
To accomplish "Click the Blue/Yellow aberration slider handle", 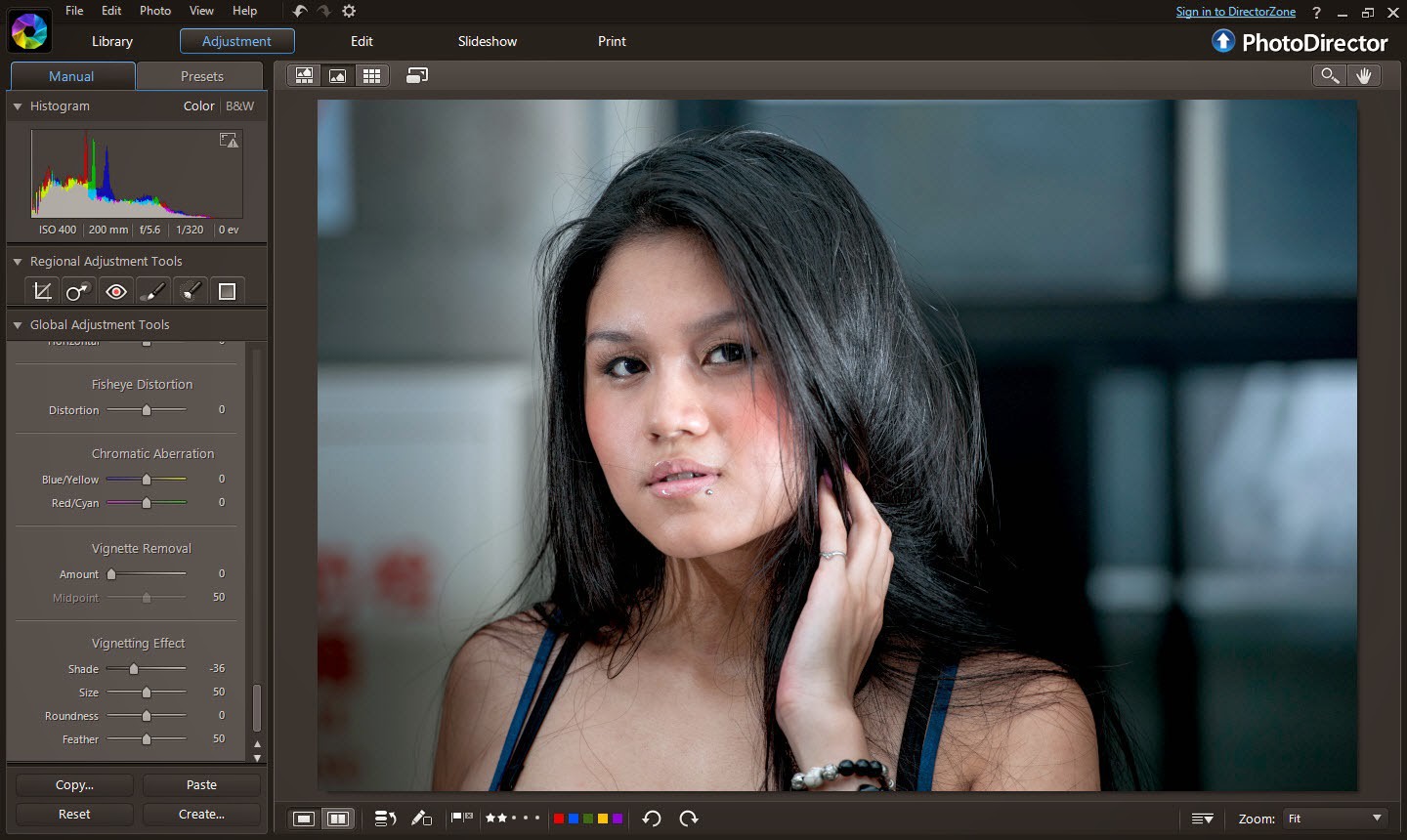I will 147,480.
